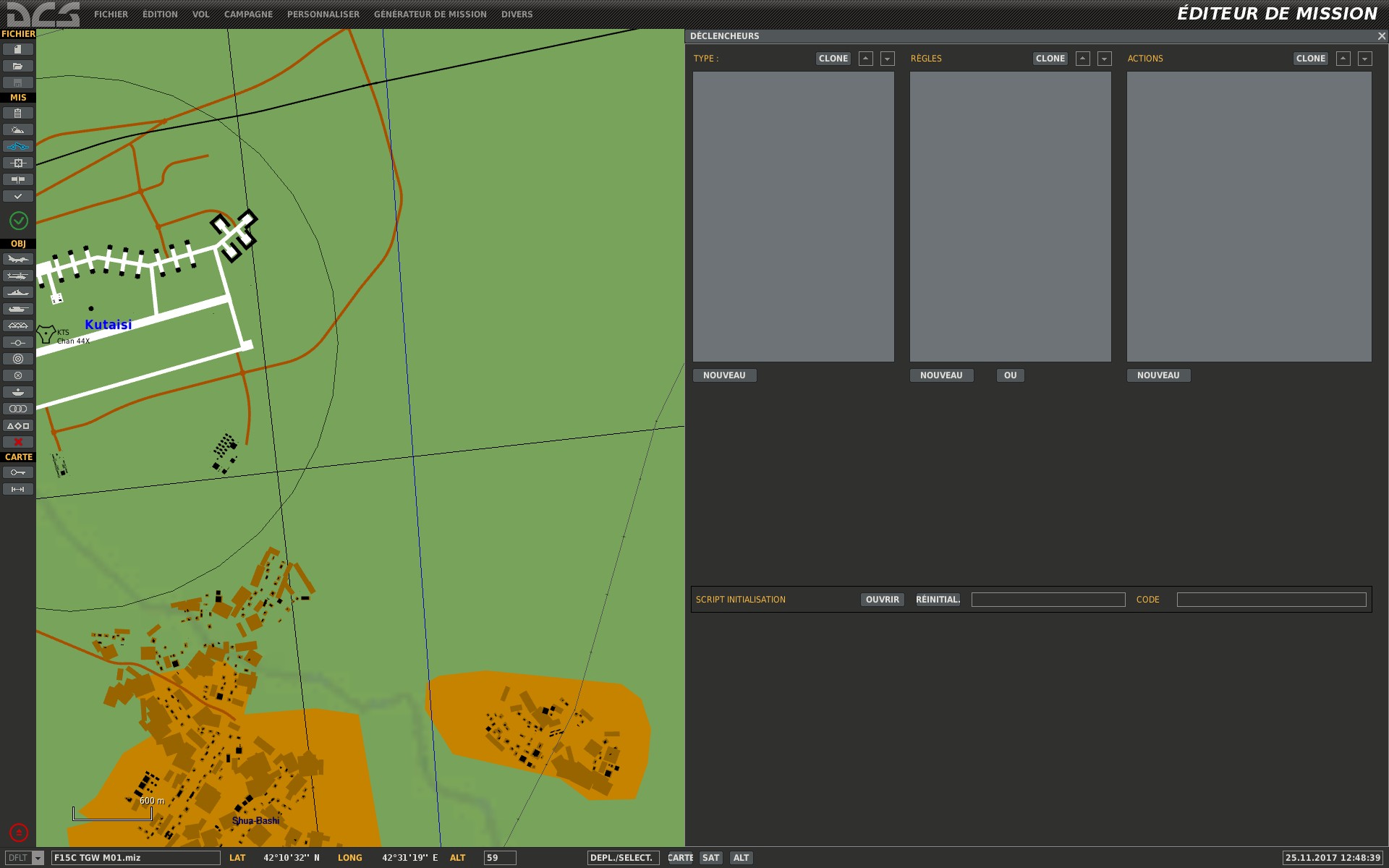Click the save mission floppy icon
This screenshot has width=1389, height=868.
(18, 82)
